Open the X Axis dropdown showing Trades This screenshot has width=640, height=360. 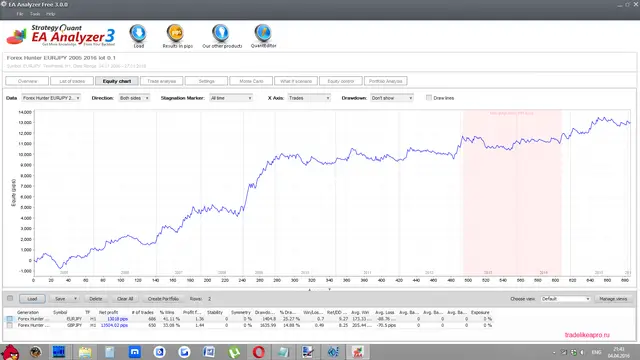(x=309, y=98)
